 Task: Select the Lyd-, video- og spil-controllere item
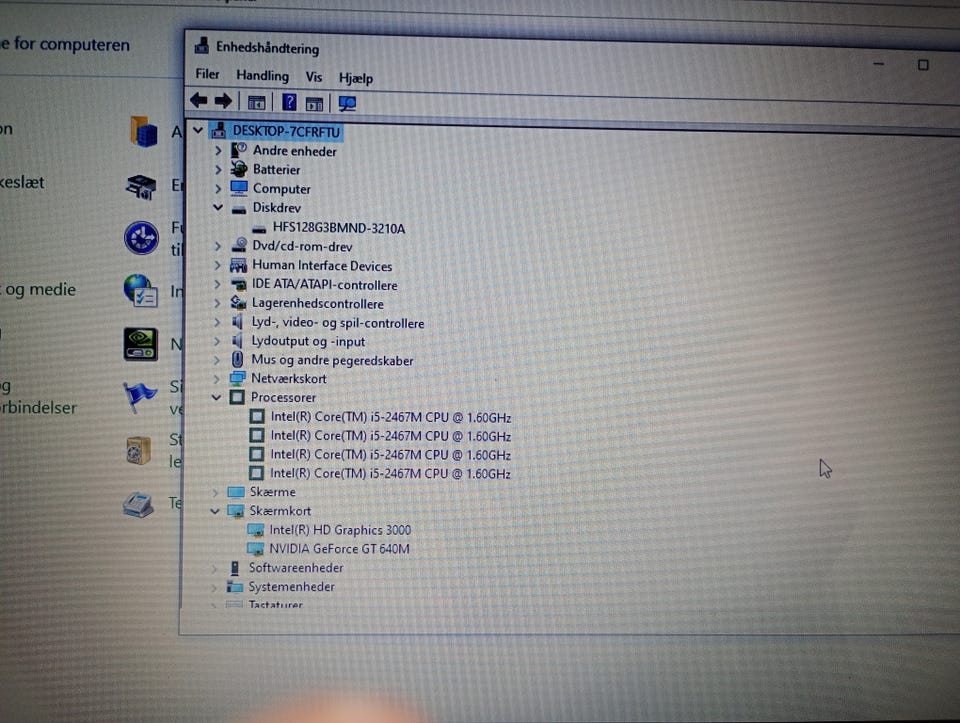(x=337, y=323)
